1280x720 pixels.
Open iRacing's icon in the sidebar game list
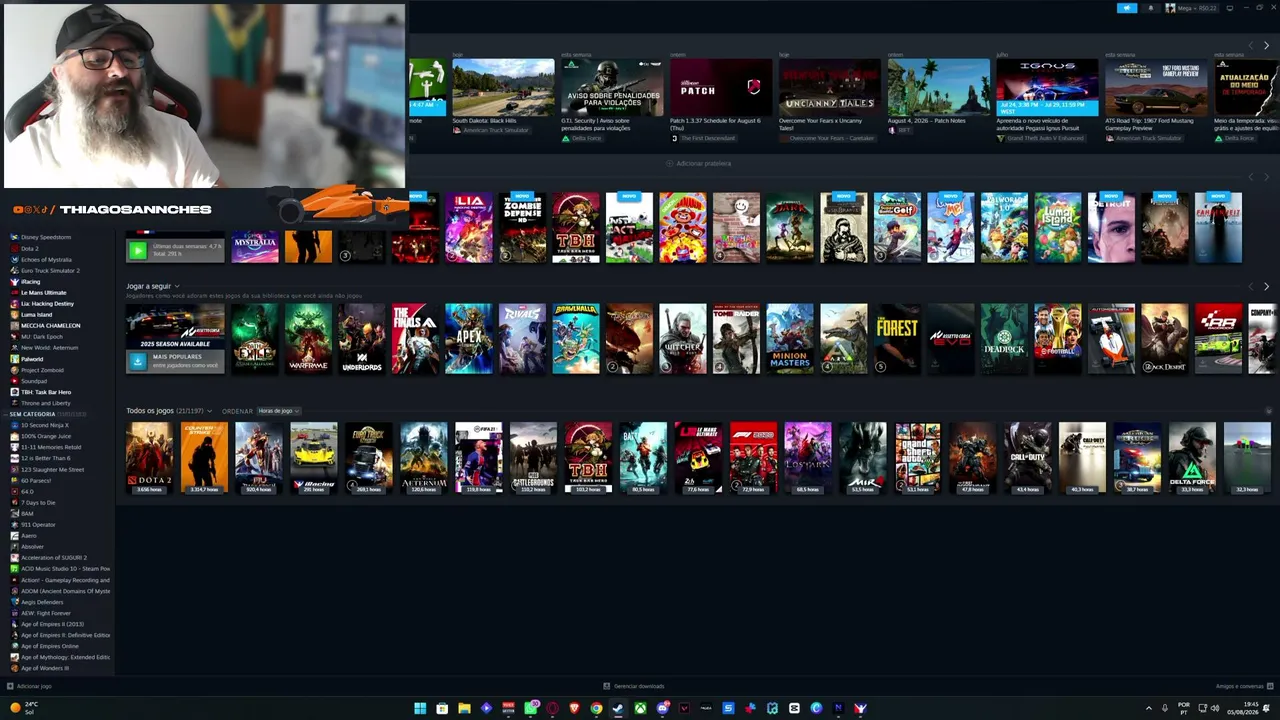point(14,282)
